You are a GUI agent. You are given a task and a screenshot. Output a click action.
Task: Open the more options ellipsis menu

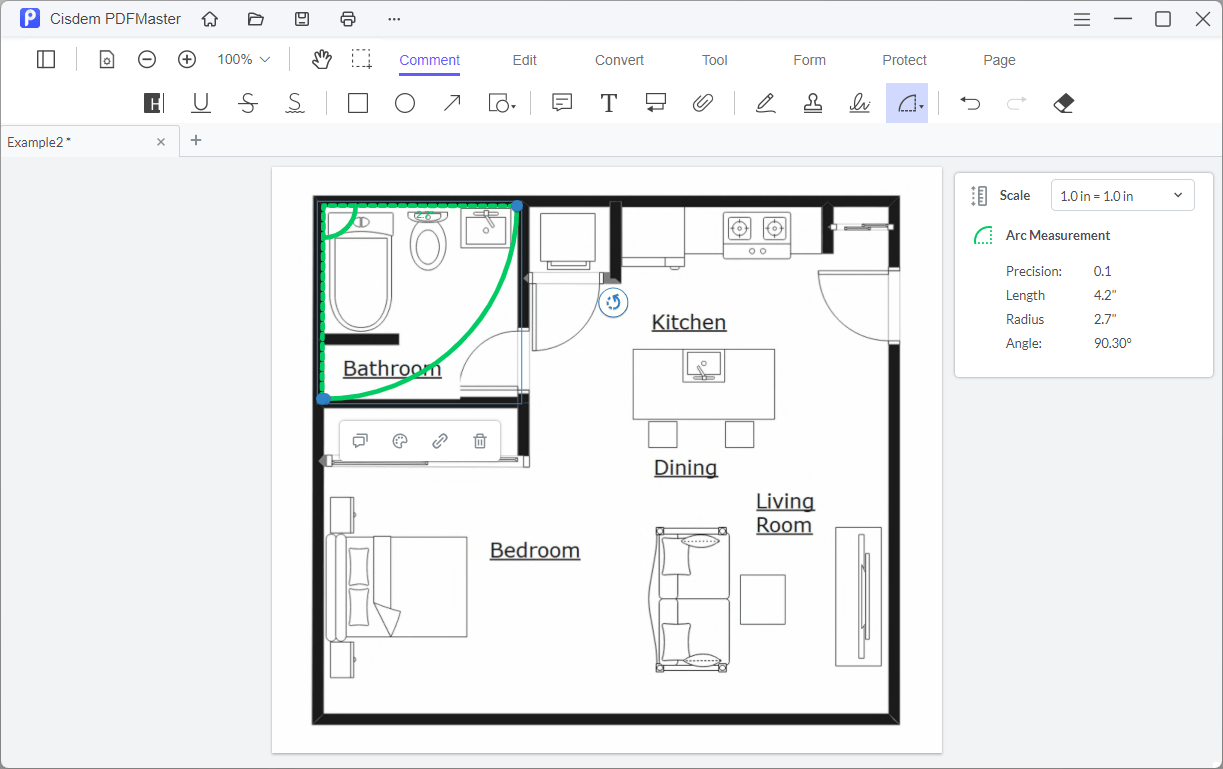[394, 19]
